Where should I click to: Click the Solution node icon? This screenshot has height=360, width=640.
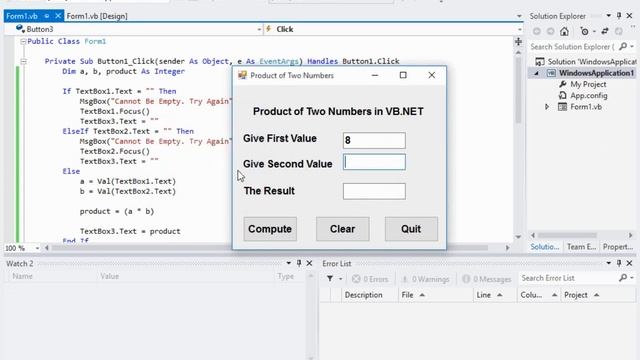pos(540,62)
